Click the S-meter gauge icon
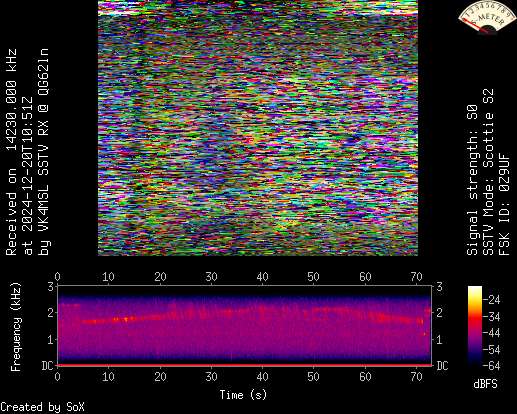 [x=486, y=17]
